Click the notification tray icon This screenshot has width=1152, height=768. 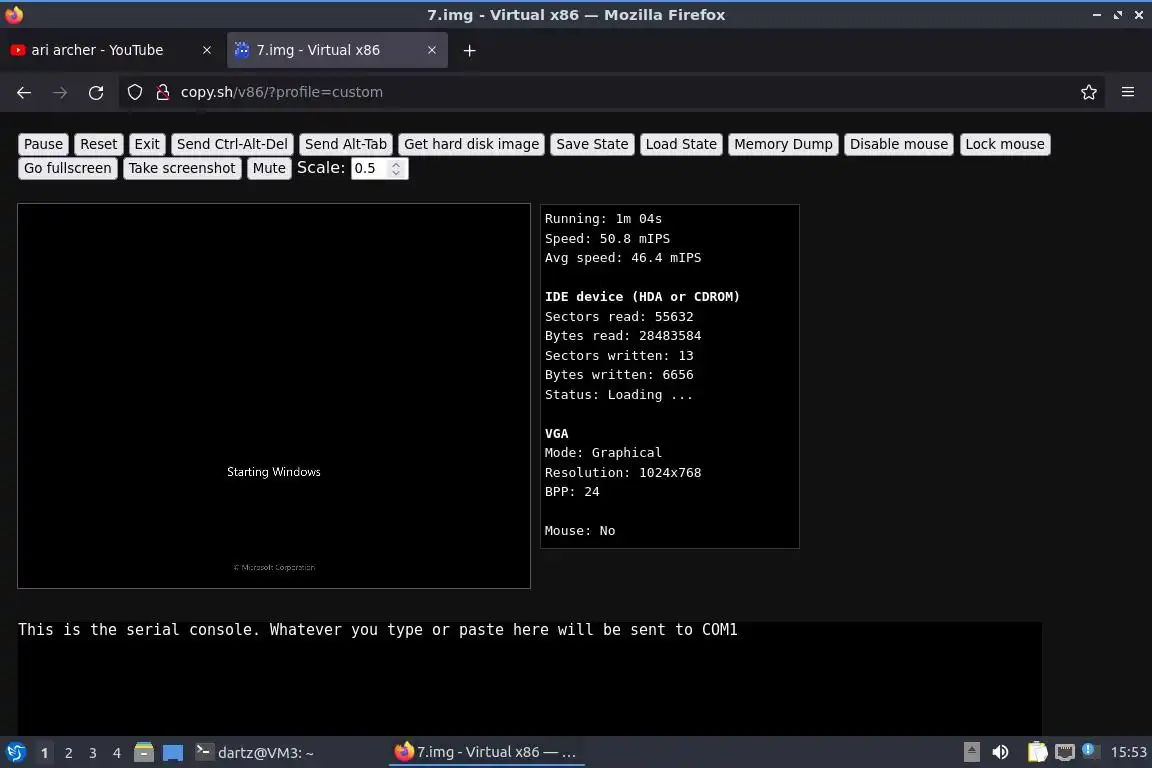point(1090,750)
